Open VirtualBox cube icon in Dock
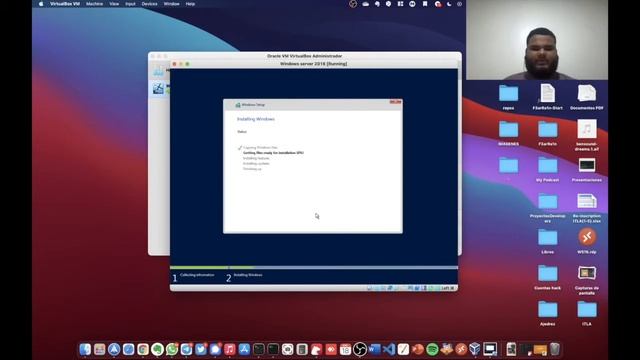The height and width of the screenshot is (360, 640). click(x=475, y=349)
